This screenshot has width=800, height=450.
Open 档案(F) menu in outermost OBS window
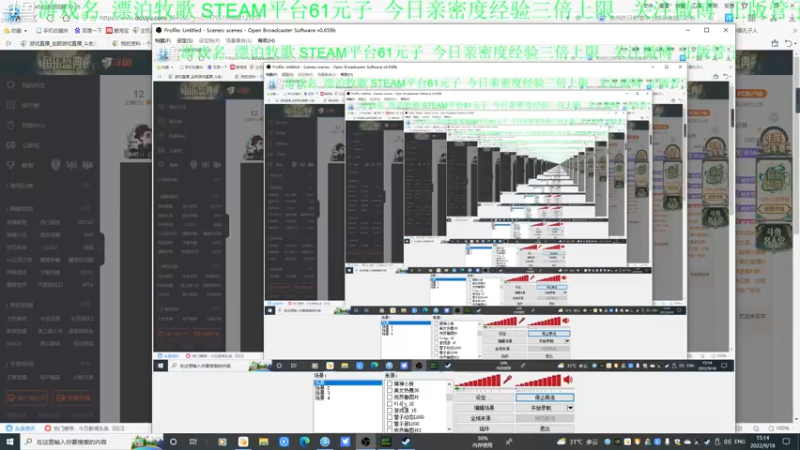coord(163,40)
